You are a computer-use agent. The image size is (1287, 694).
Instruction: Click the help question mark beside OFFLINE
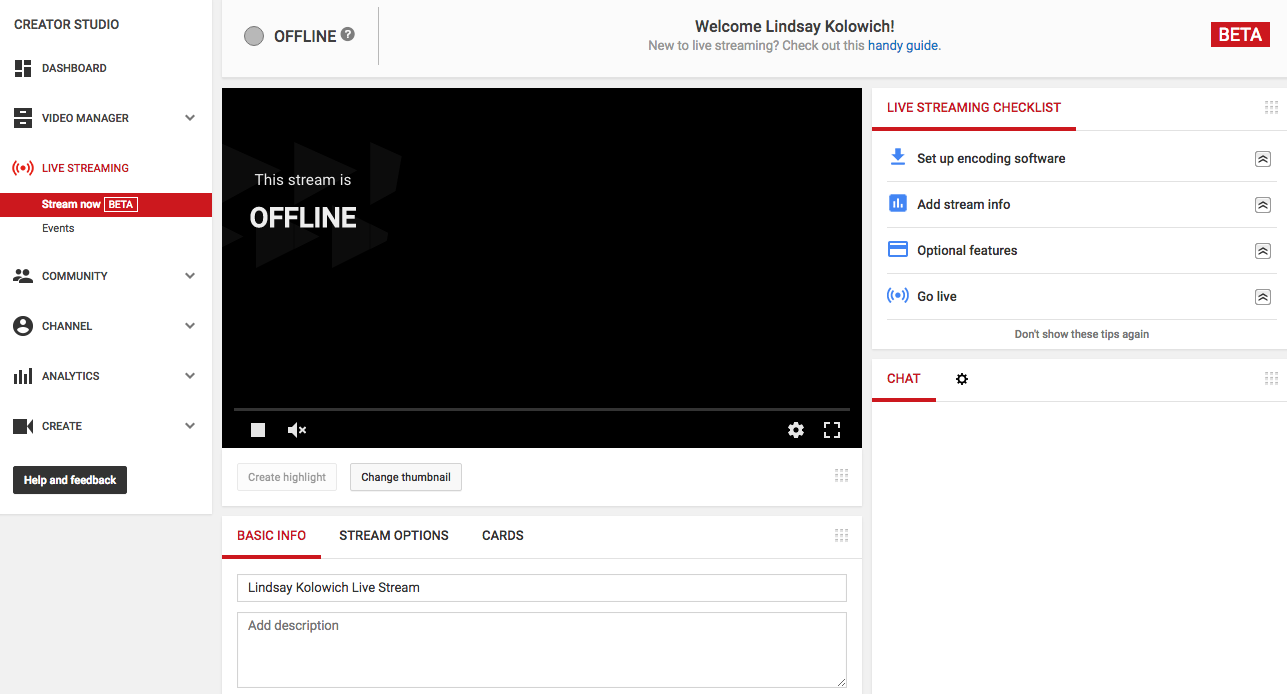348,34
